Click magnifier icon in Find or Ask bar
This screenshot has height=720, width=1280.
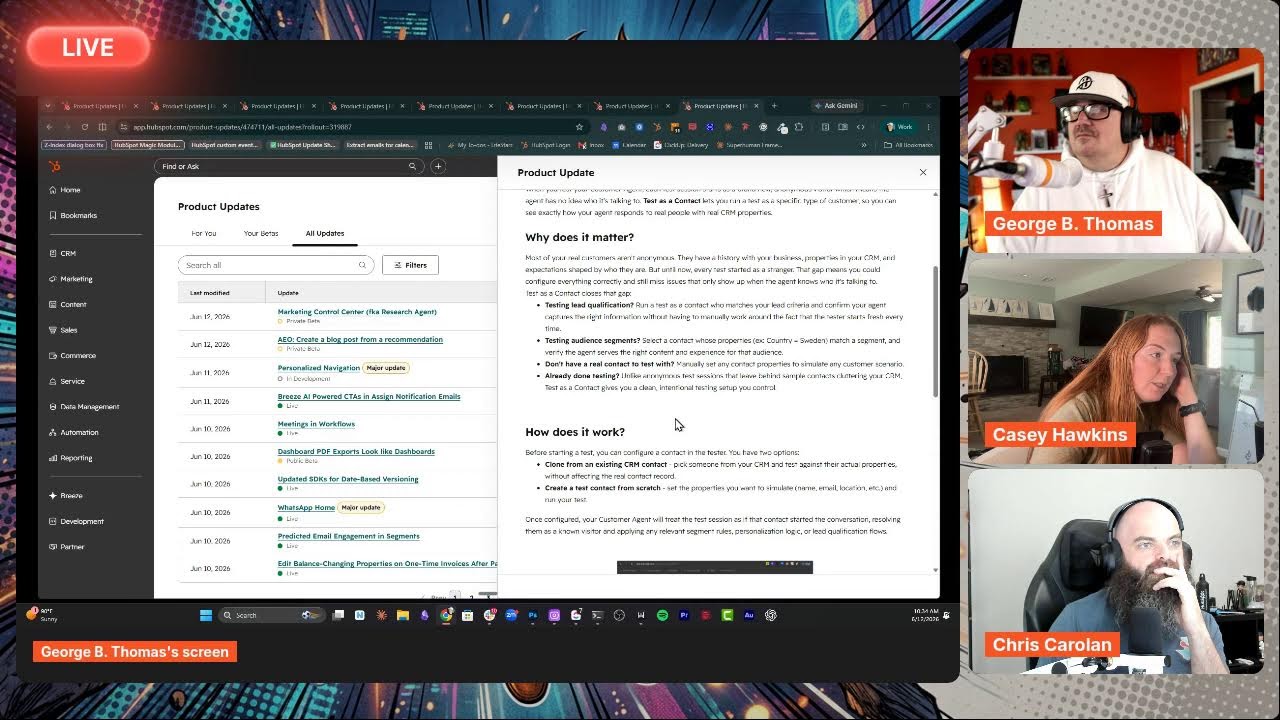coord(412,166)
